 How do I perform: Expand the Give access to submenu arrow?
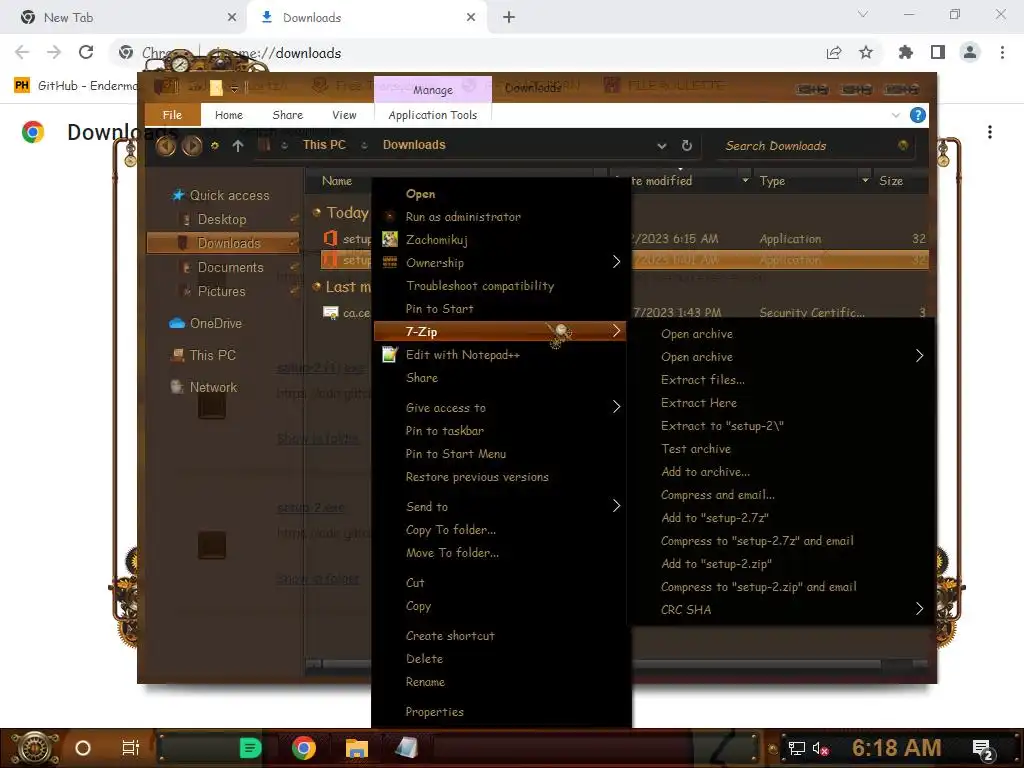pyautogui.click(x=616, y=407)
